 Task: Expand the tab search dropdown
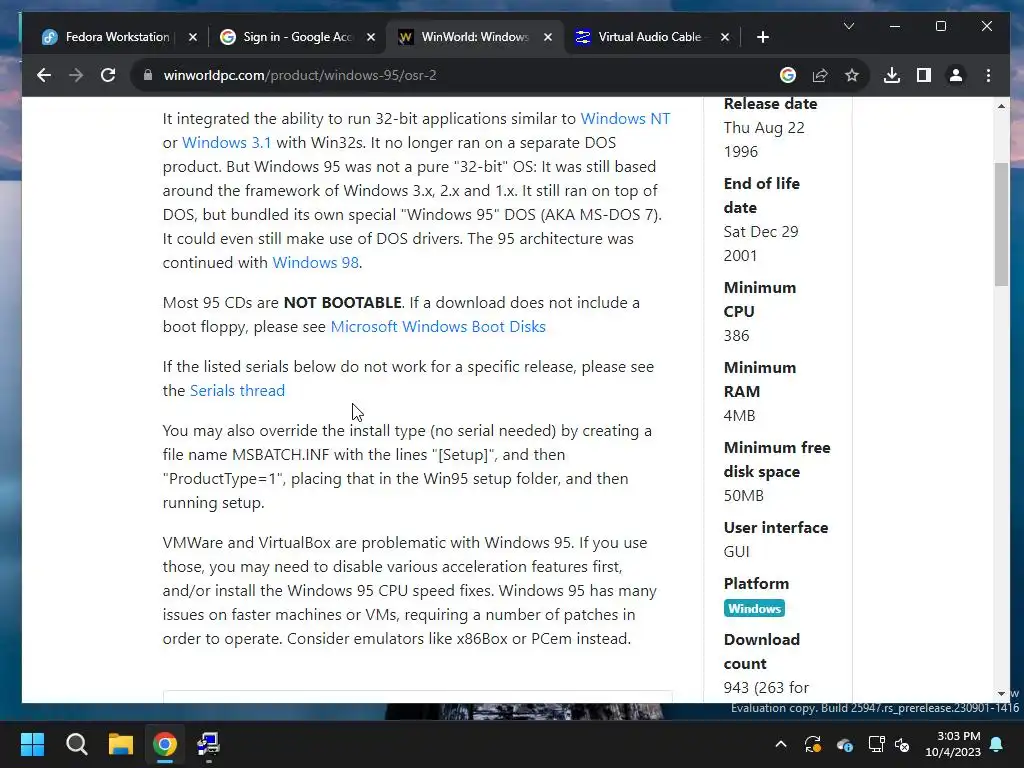click(x=849, y=26)
